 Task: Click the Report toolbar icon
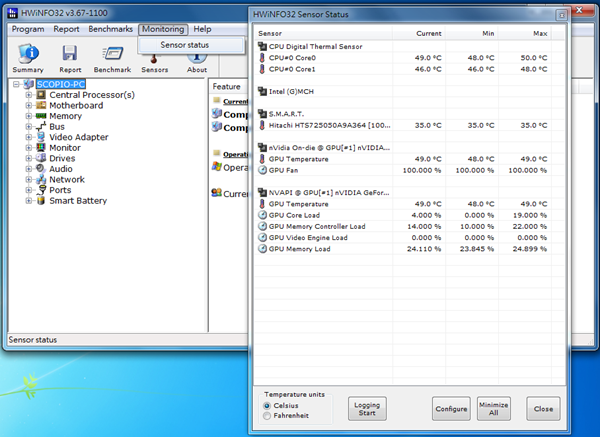coord(70,55)
